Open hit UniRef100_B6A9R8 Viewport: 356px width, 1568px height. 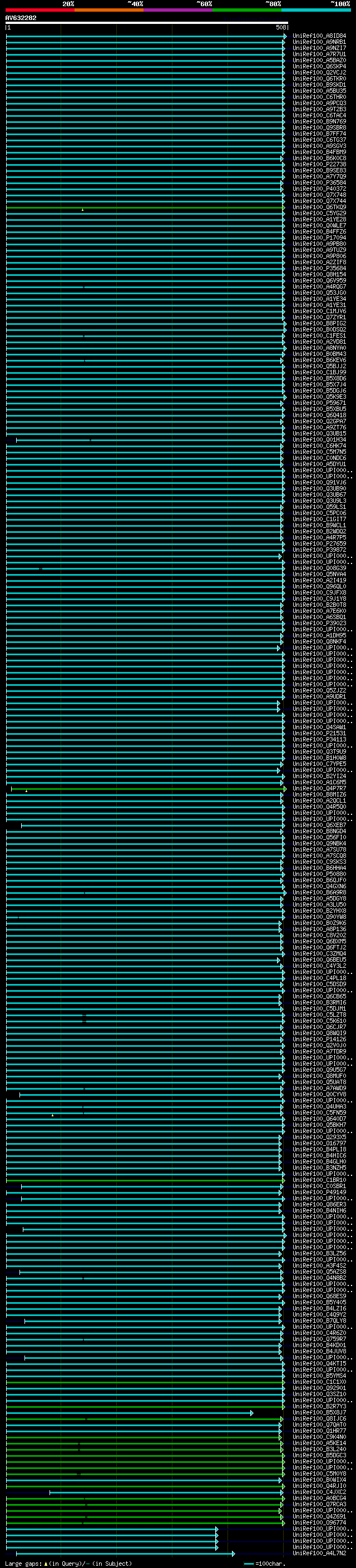[319, 893]
